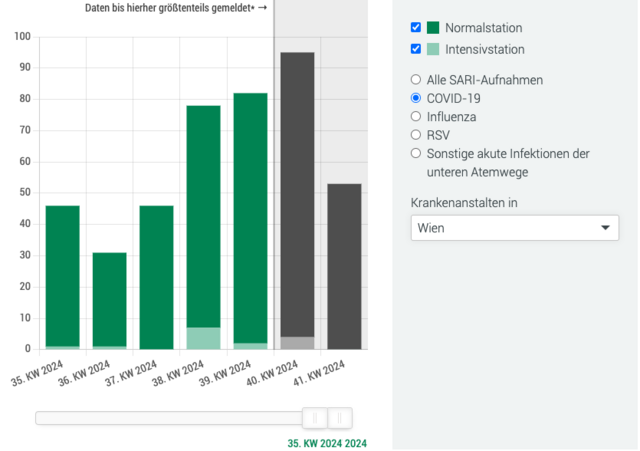Image resolution: width=640 pixels, height=451 pixels.
Task: Select the COVID-19 radio button
Action: (x=416, y=98)
